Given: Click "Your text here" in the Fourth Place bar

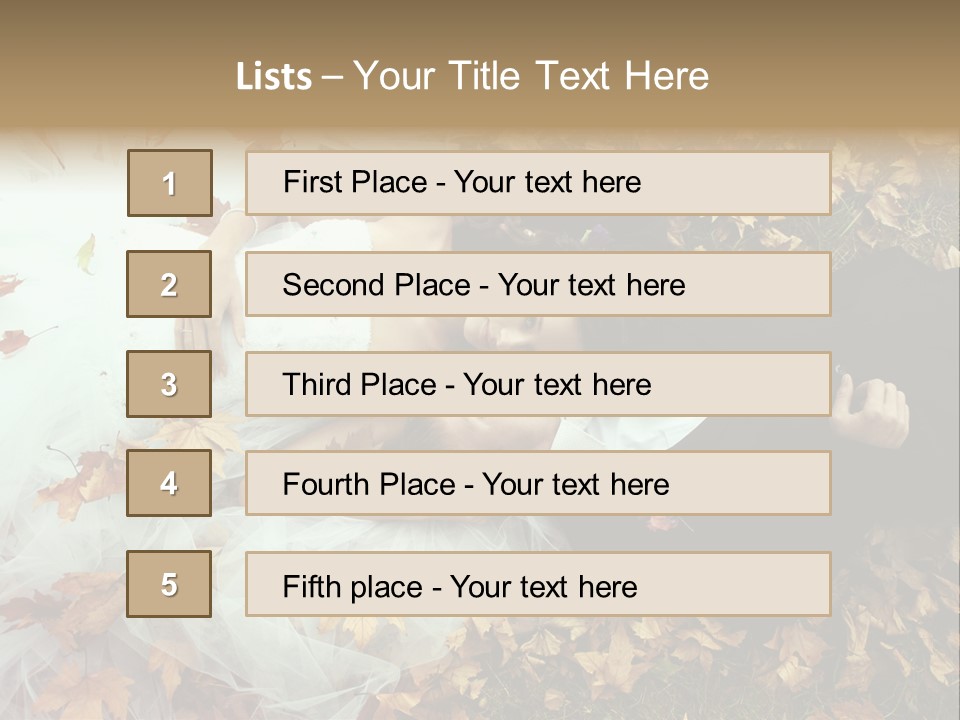Looking at the screenshot, I should (x=575, y=485).
